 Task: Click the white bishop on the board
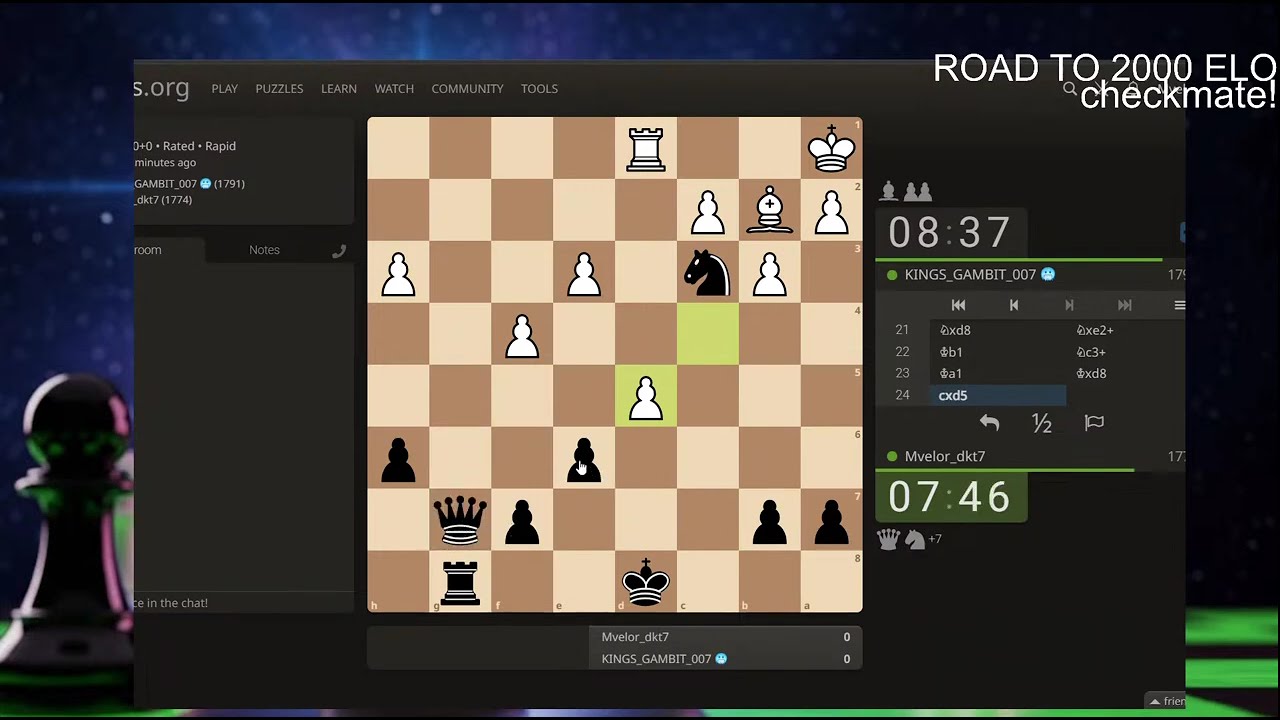pyautogui.click(x=769, y=210)
